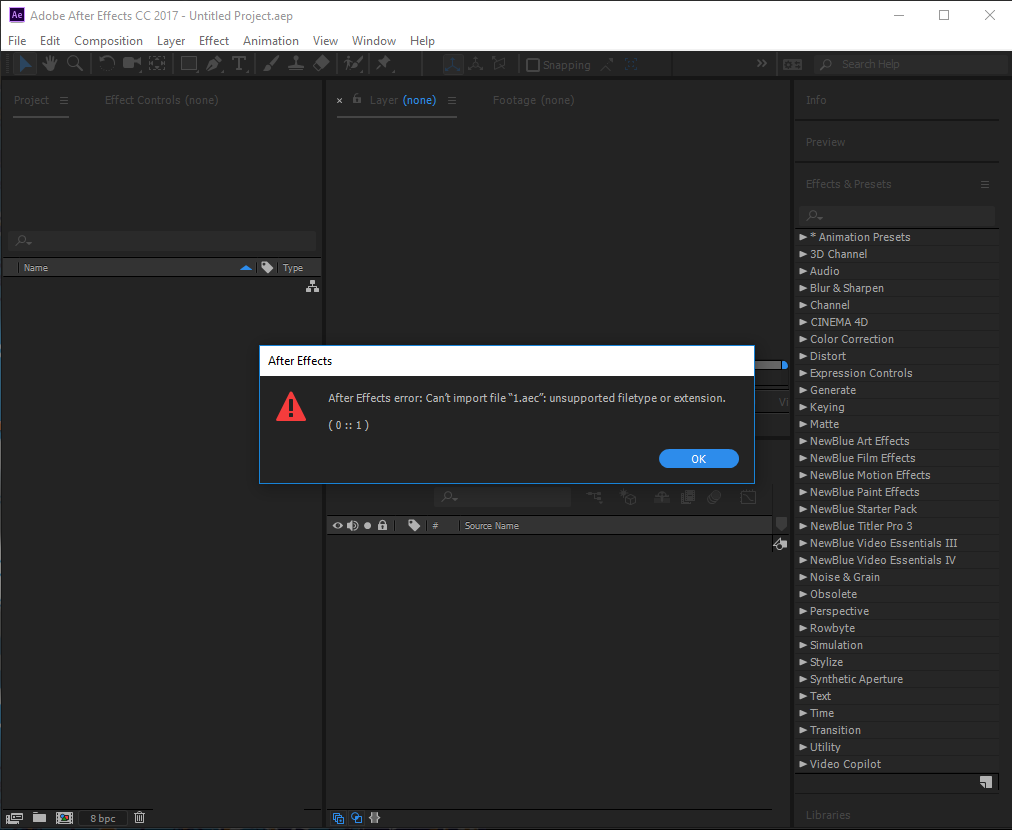This screenshot has height=830, width=1012.
Task: Click the Search Help input field
Action: coord(913,64)
